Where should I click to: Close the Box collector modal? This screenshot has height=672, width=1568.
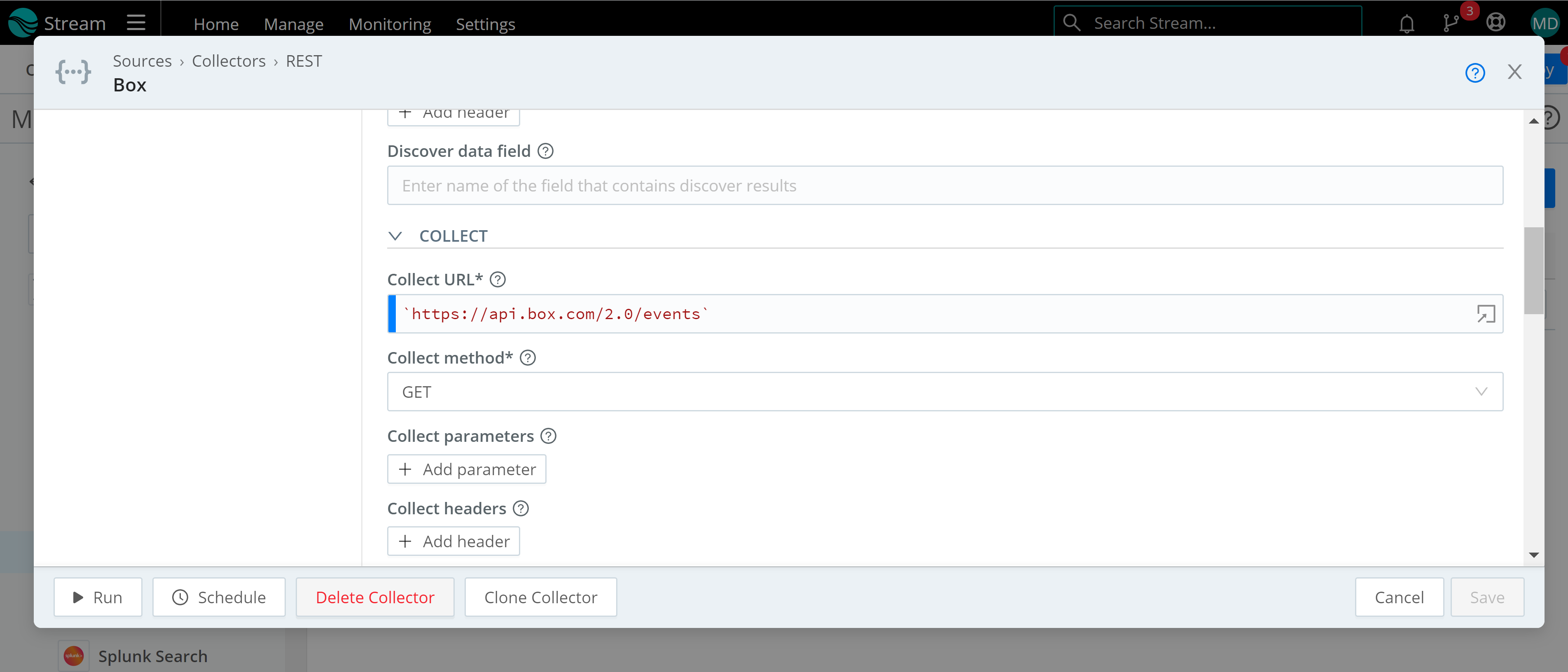(1514, 72)
